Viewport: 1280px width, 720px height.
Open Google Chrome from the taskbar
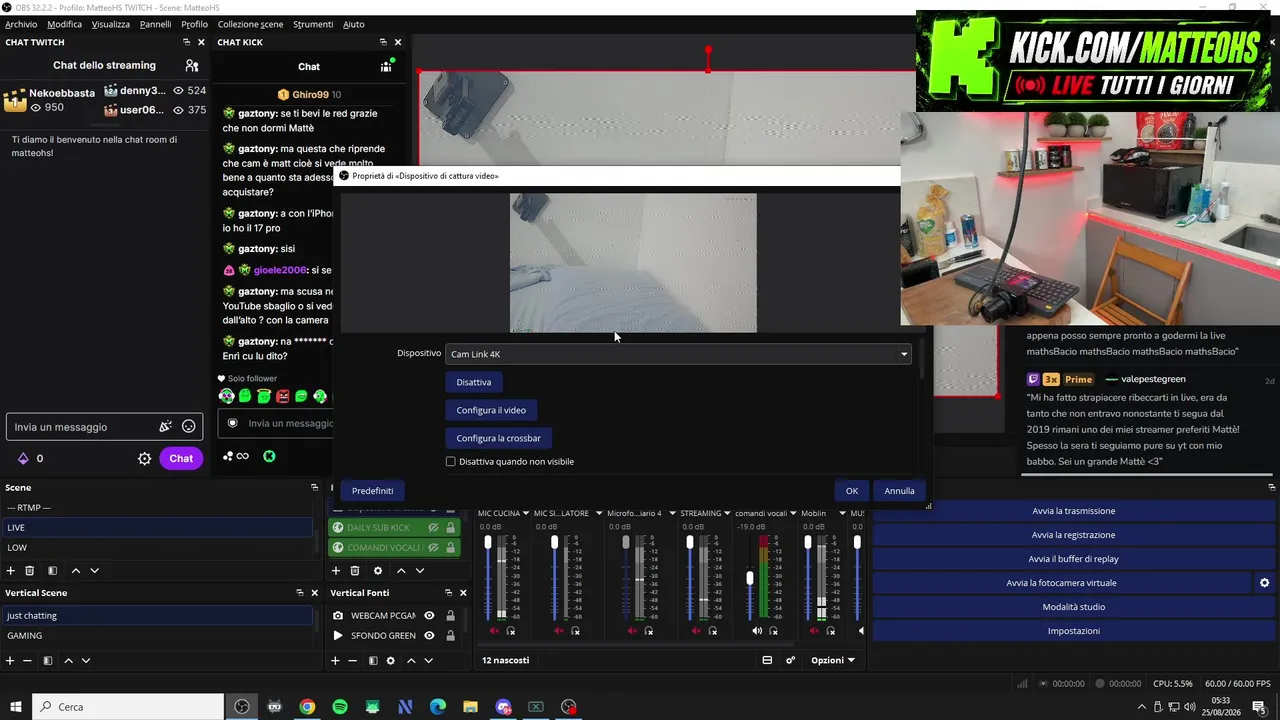307,707
